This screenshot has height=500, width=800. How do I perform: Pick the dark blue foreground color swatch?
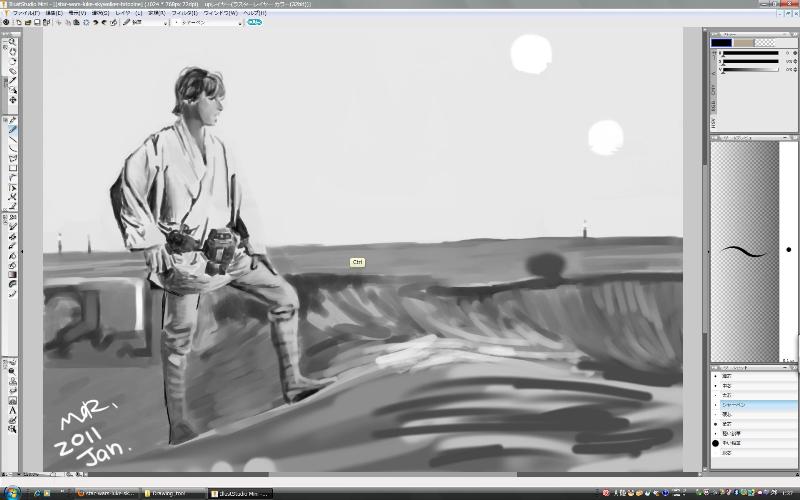point(721,43)
